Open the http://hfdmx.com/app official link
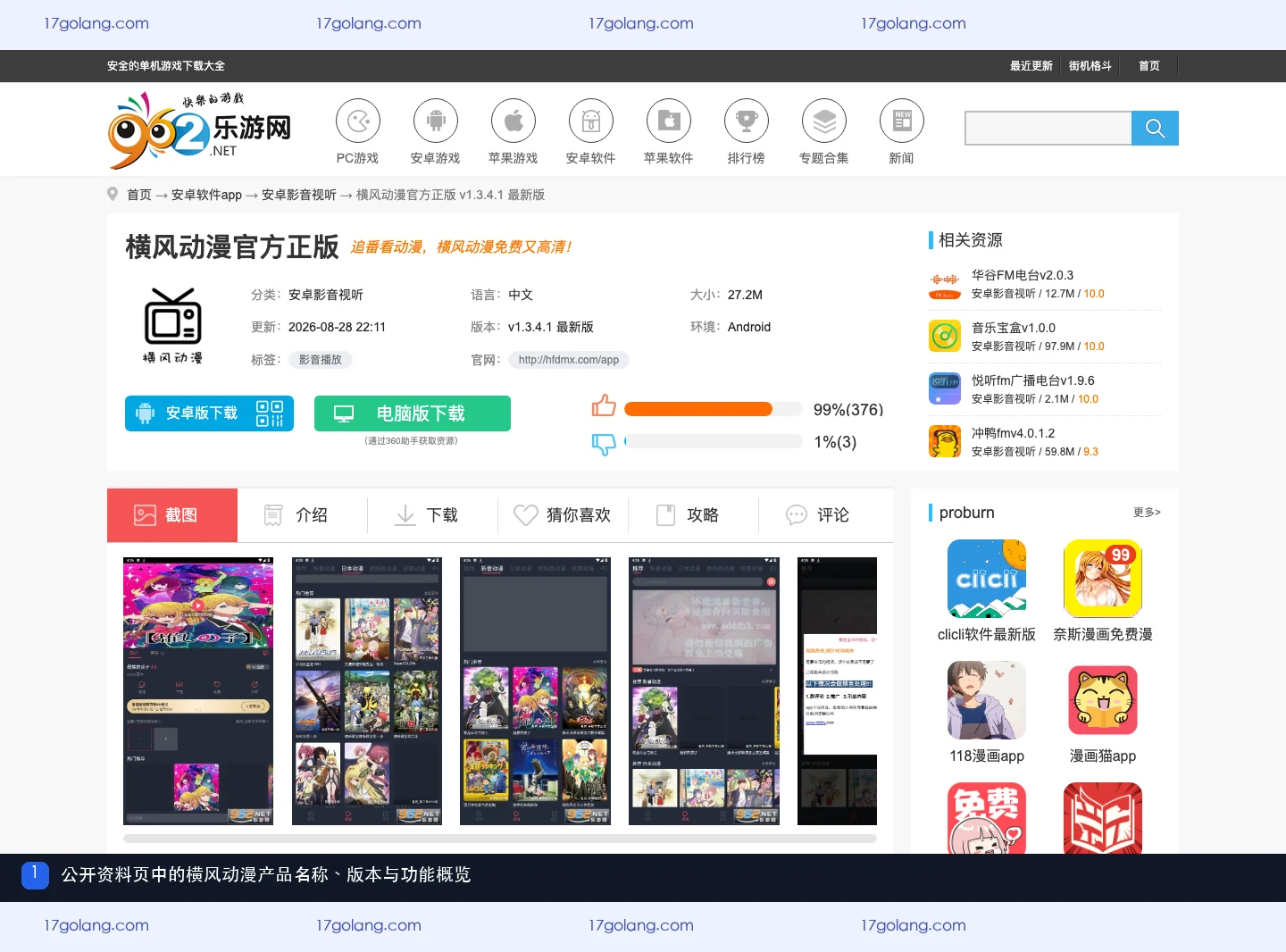1286x952 pixels. tap(569, 360)
